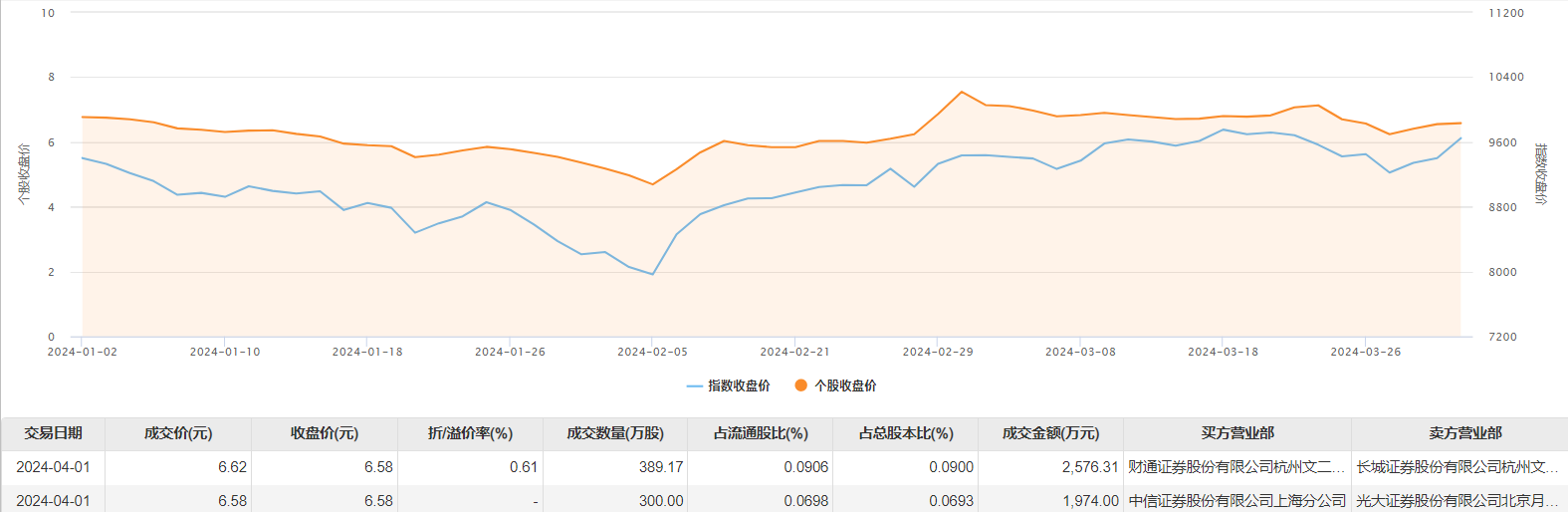1568x512 pixels.
Task: Toggle the 指数收盘价 legend series
Action: coord(739,385)
